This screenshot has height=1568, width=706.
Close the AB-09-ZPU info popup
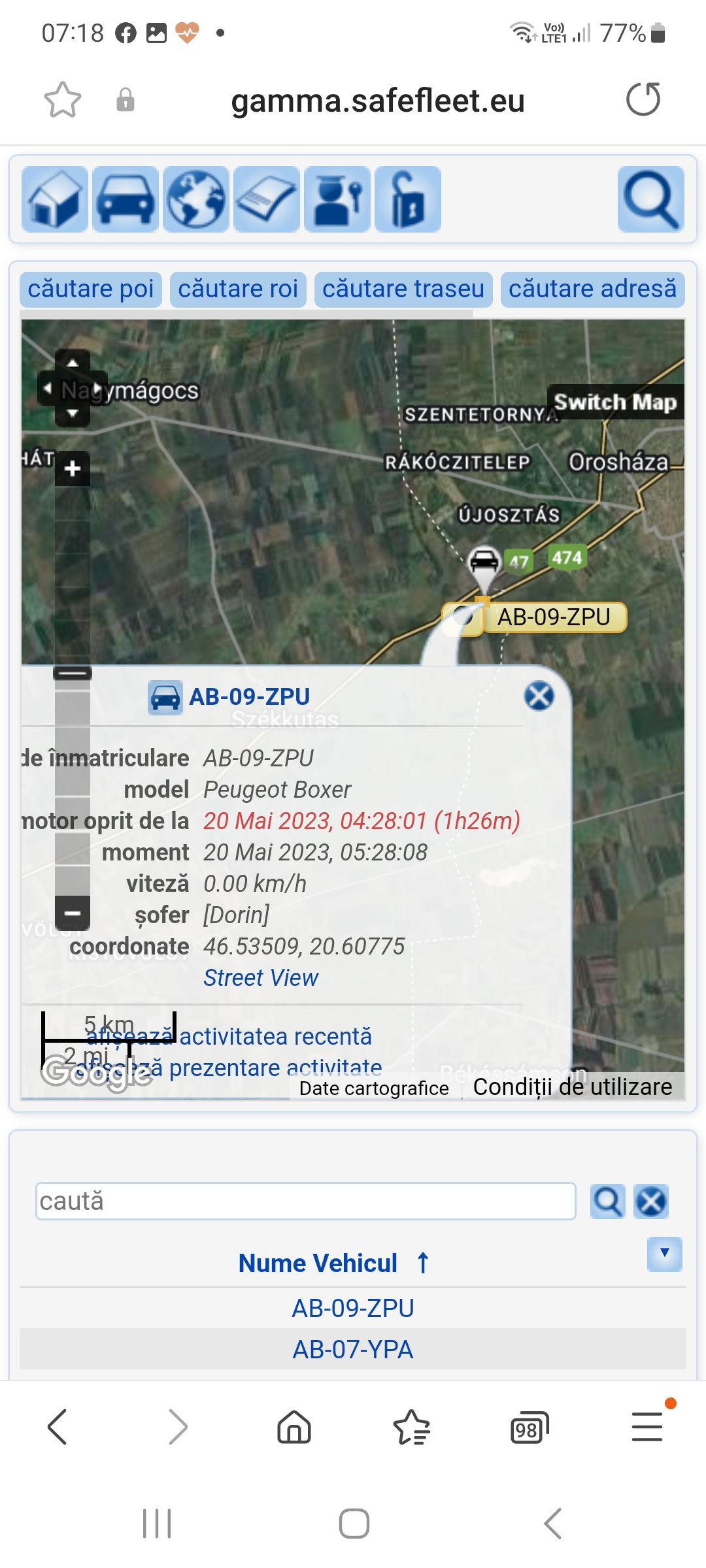[539, 696]
